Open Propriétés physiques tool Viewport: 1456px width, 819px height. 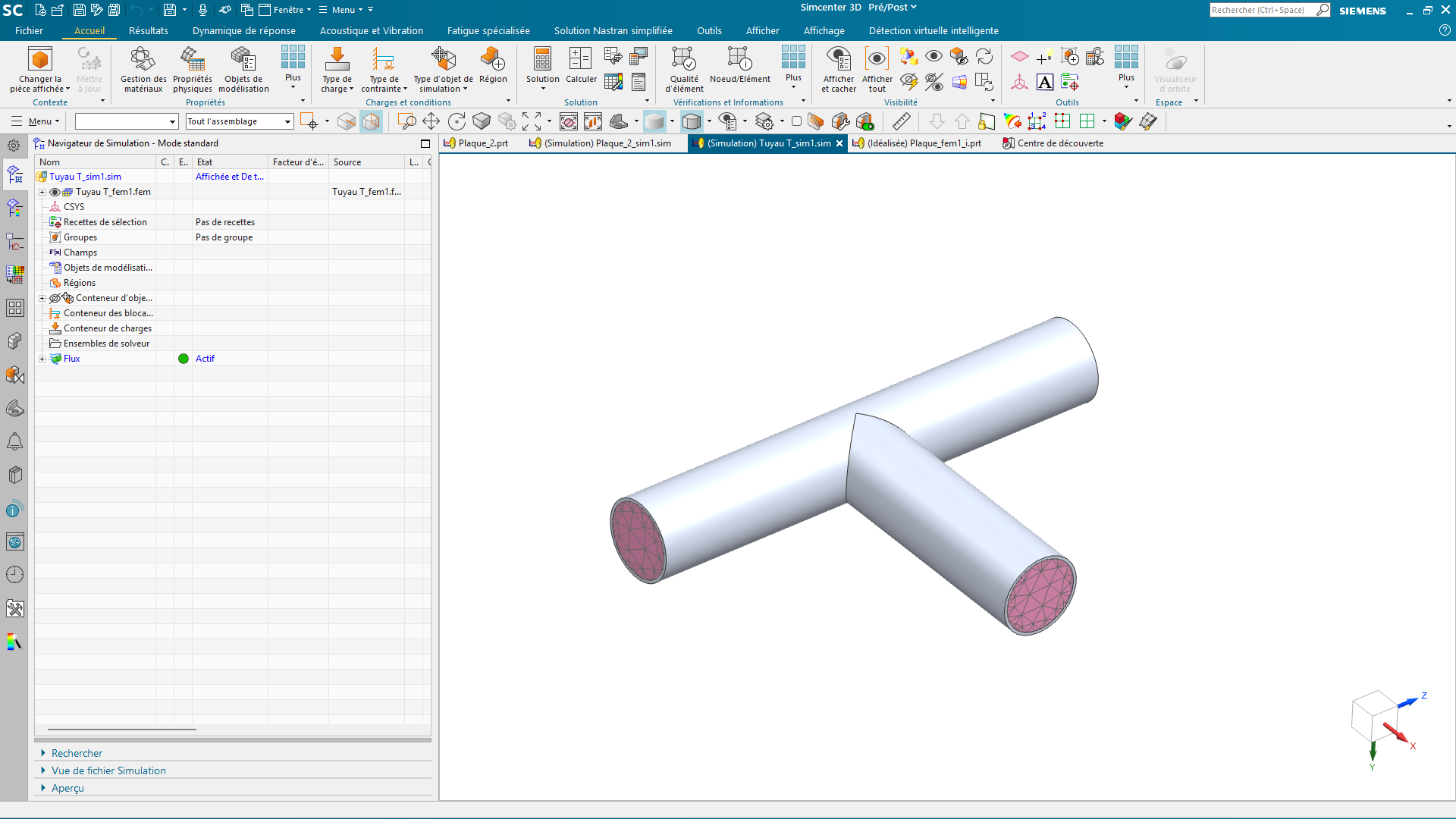point(193,69)
